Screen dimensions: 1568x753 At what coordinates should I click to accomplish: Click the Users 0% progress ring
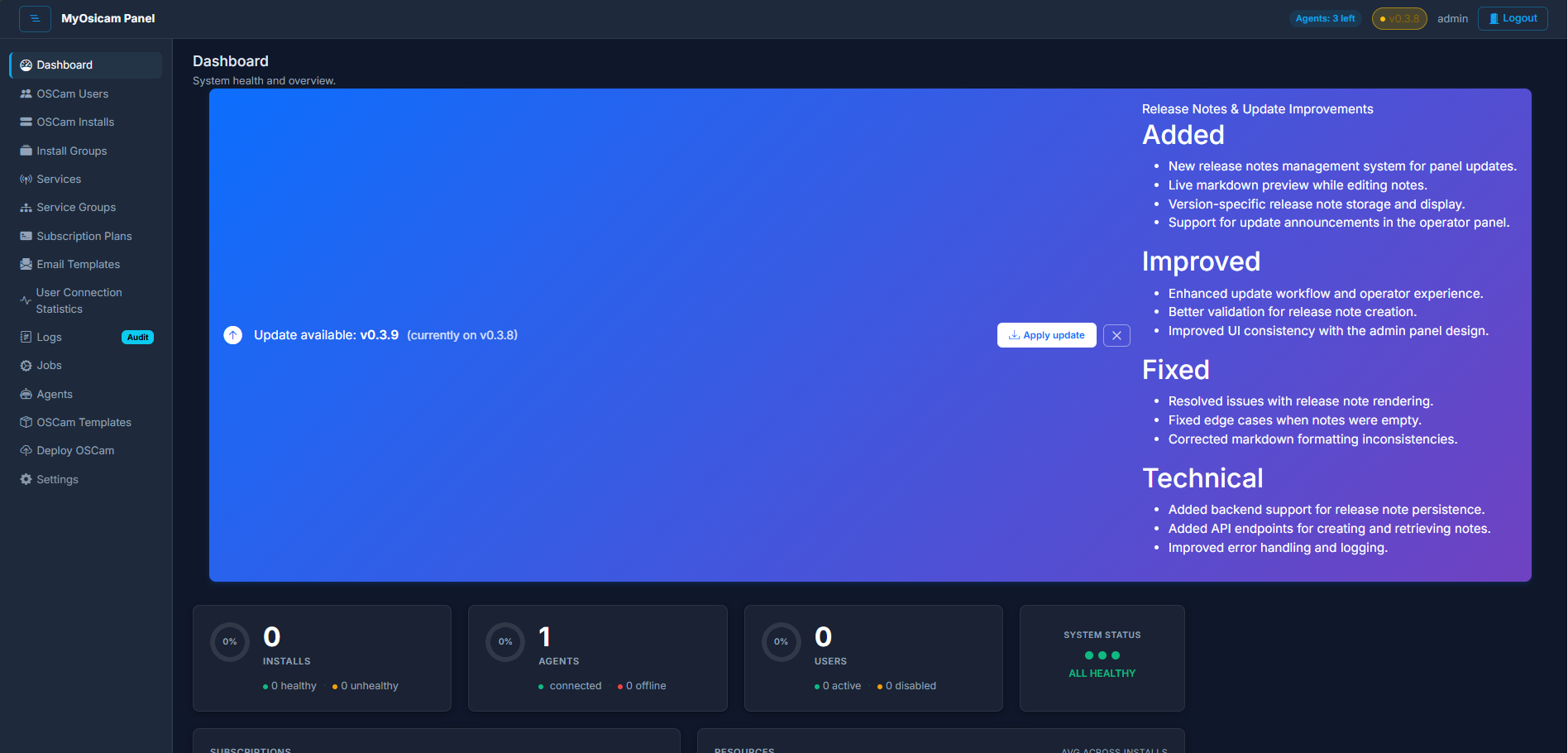point(781,642)
